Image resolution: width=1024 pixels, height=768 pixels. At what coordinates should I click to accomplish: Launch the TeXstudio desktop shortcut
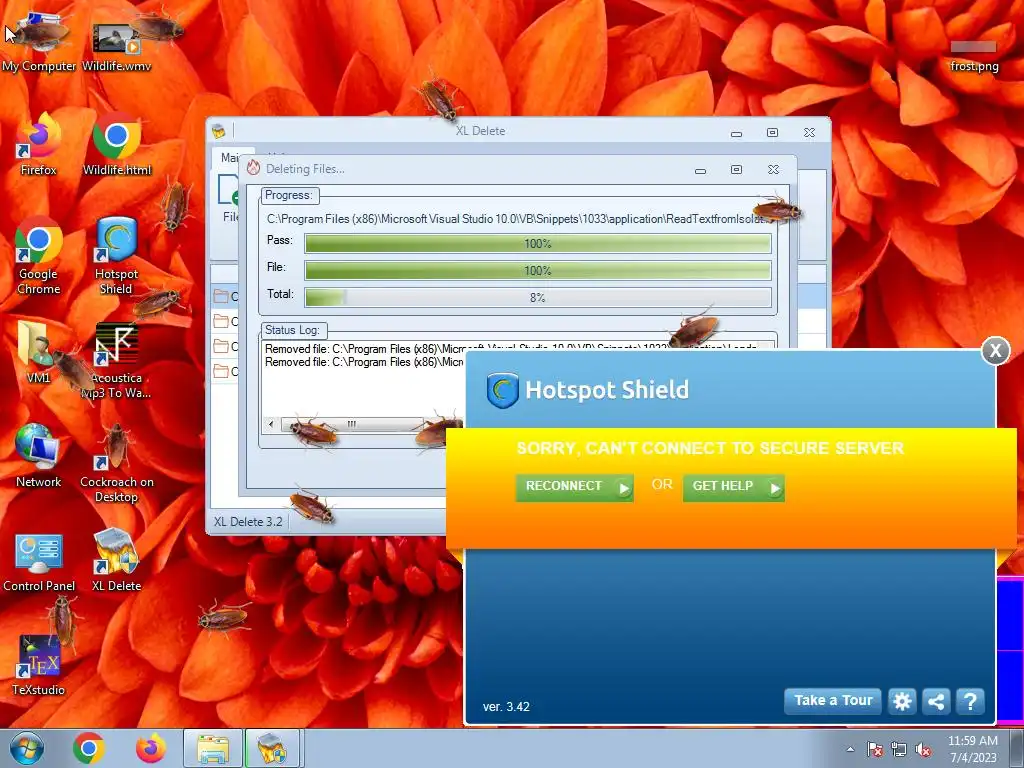pyautogui.click(x=39, y=665)
